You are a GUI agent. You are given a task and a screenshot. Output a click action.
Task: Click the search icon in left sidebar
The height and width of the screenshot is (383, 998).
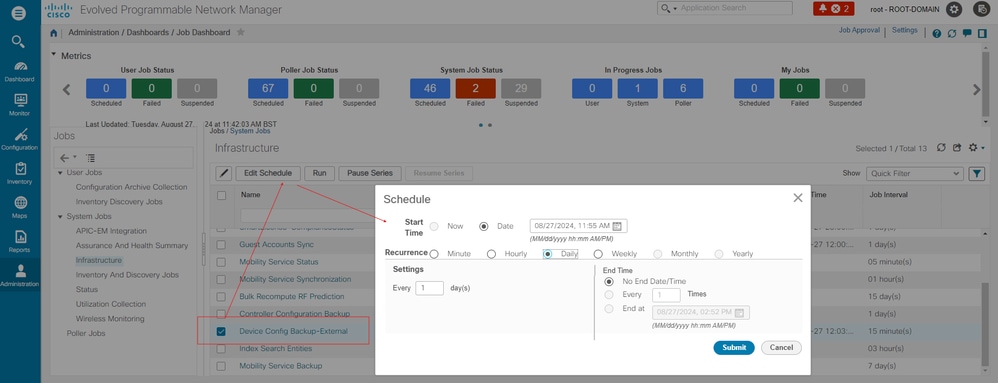(x=18, y=42)
